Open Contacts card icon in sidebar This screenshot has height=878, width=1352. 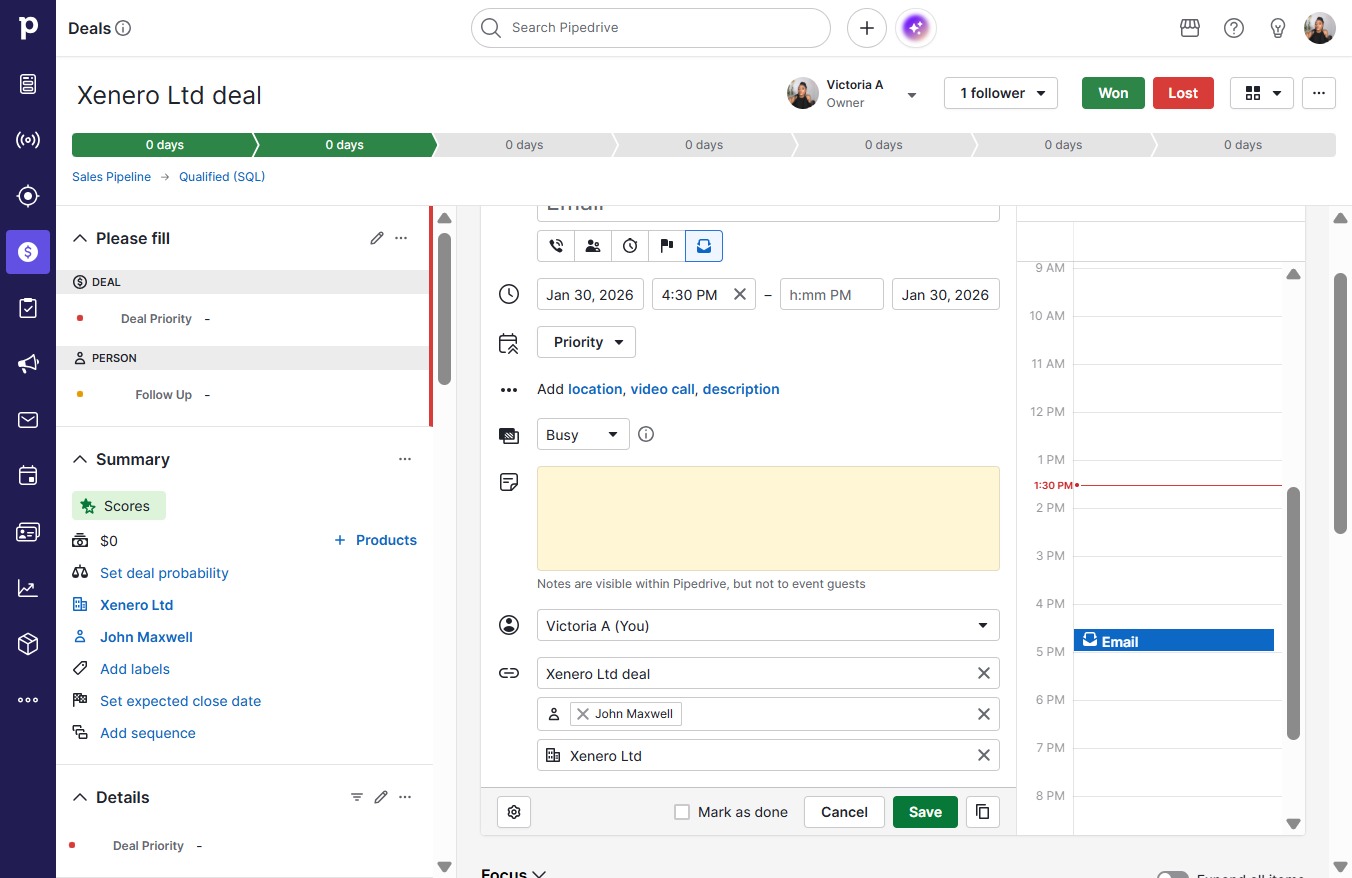click(28, 532)
